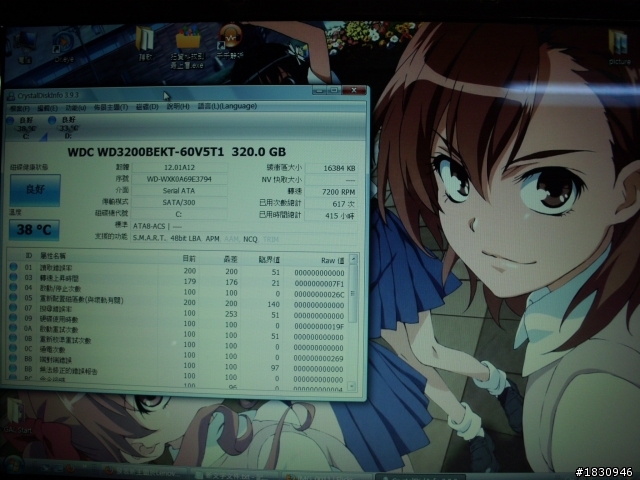
Task: Select raw value 000000000269
Action: (319, 359)
